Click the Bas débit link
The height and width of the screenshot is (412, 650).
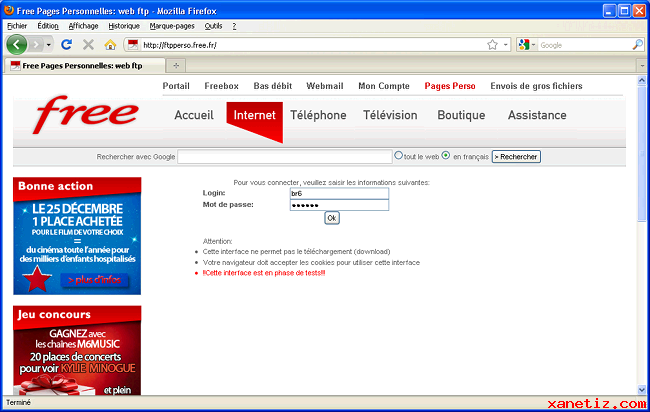click(x=272, y=86)
